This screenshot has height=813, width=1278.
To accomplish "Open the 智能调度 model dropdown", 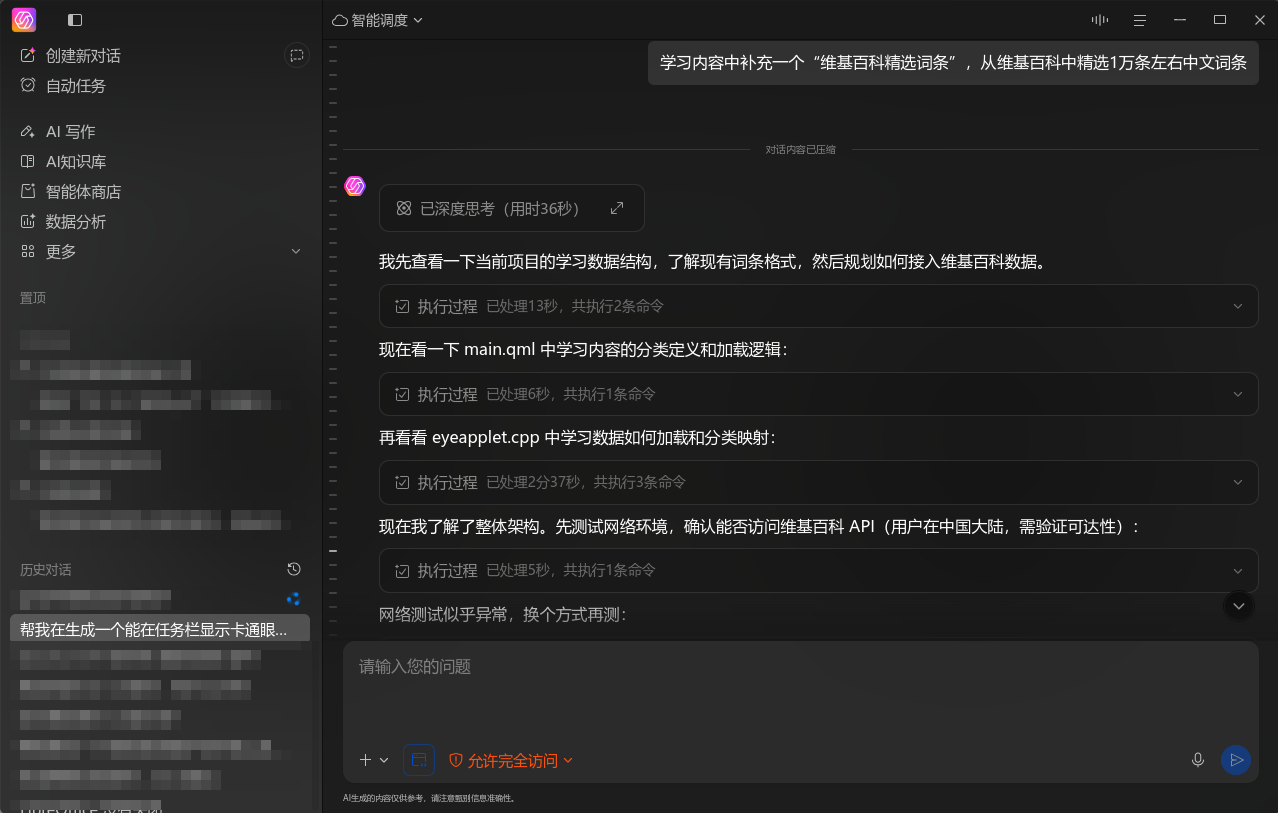I will (378, 20).
